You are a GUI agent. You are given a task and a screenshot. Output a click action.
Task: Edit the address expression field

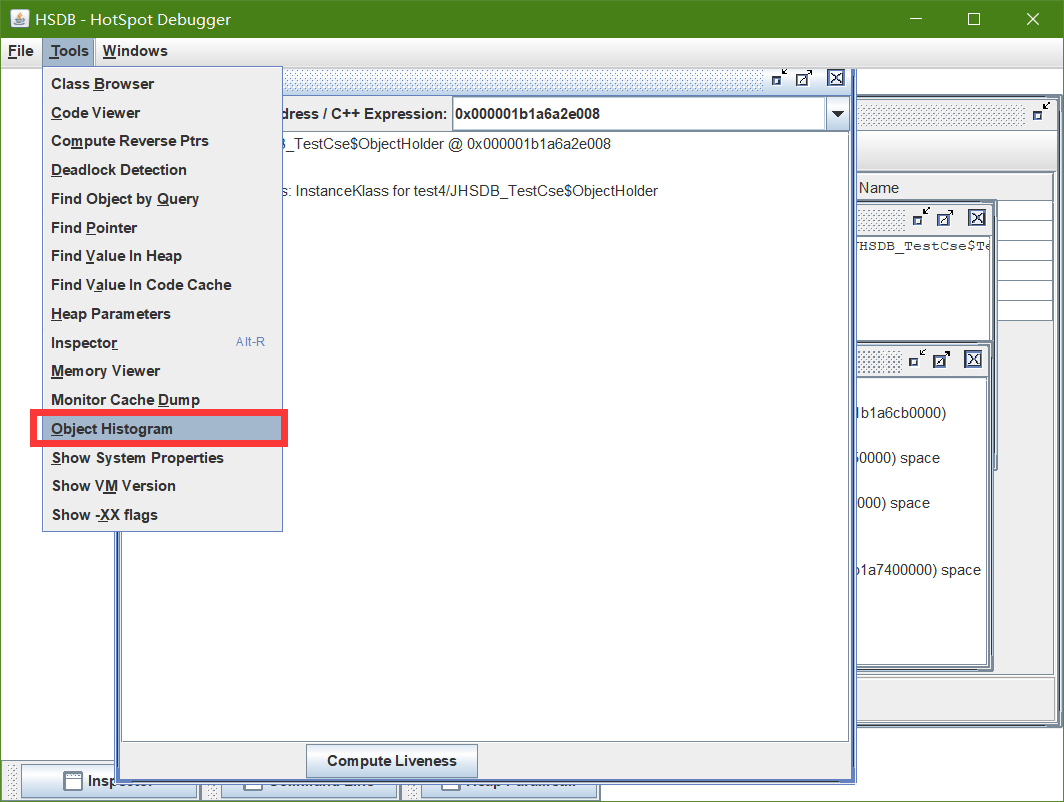coord(639,114)
